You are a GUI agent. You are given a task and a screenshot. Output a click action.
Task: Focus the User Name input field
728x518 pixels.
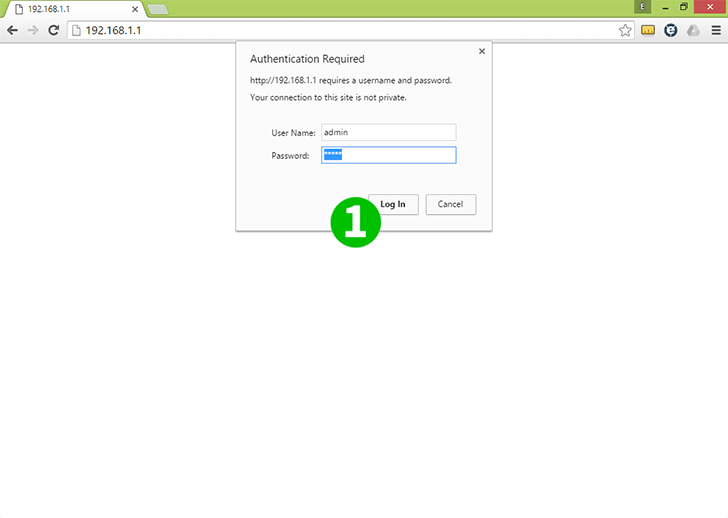[388, 132]
